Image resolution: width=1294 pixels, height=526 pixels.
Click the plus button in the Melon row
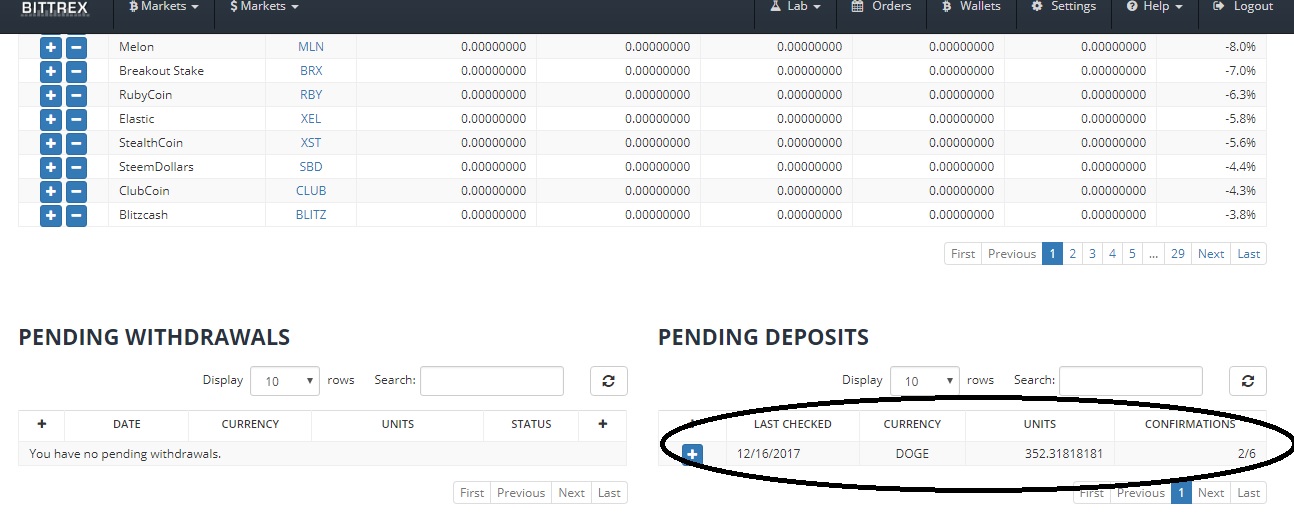[51, 47]
